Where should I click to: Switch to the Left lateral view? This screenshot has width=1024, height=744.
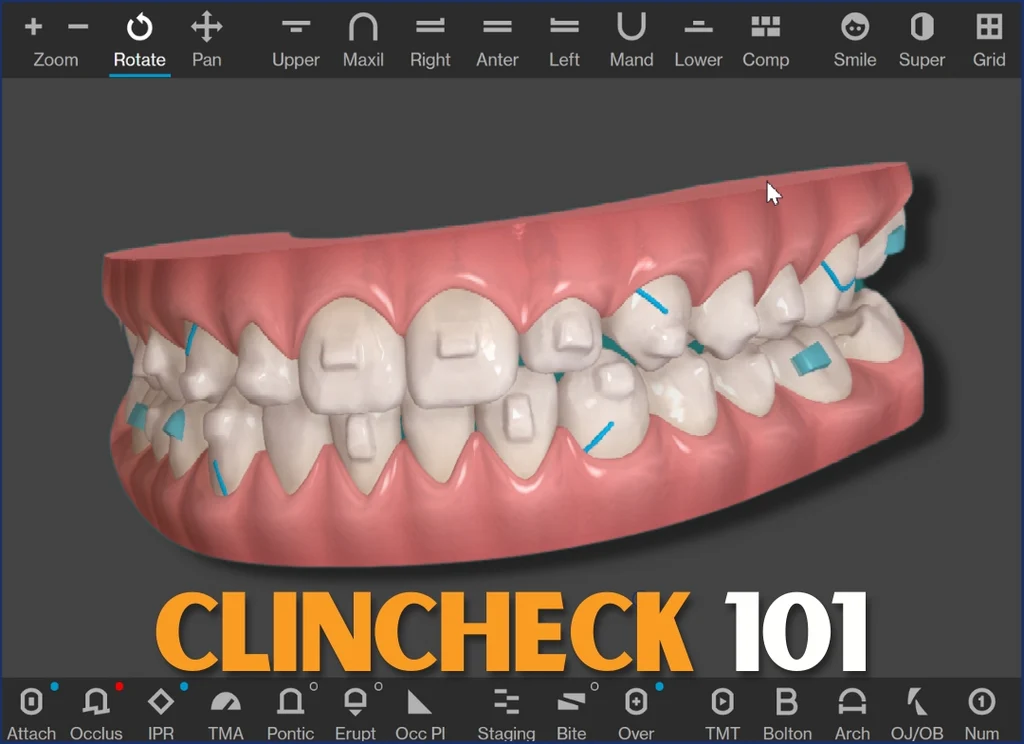[x=564, y=38]
